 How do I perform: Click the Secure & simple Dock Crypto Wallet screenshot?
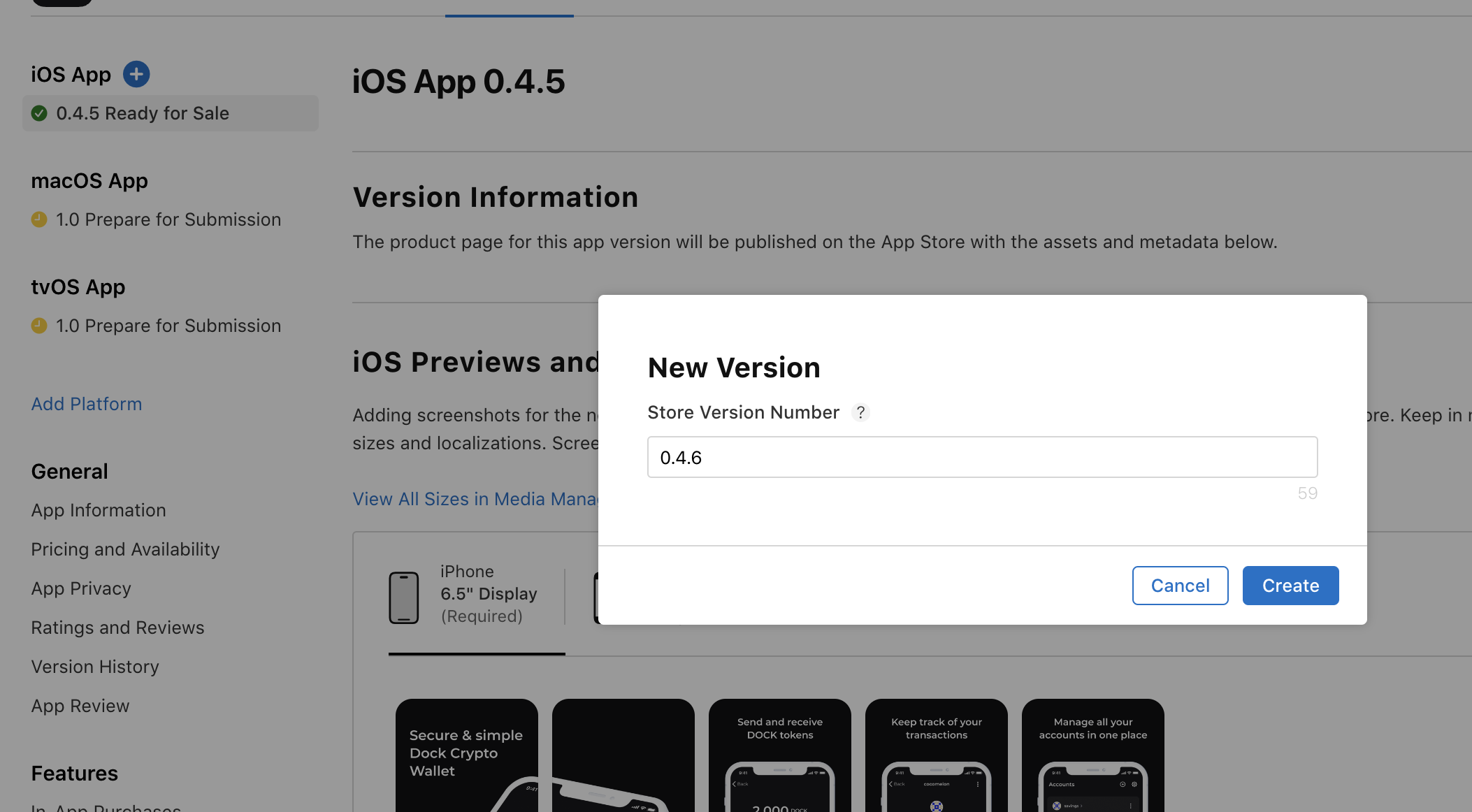pyautogui.click(x=467, y=755)
